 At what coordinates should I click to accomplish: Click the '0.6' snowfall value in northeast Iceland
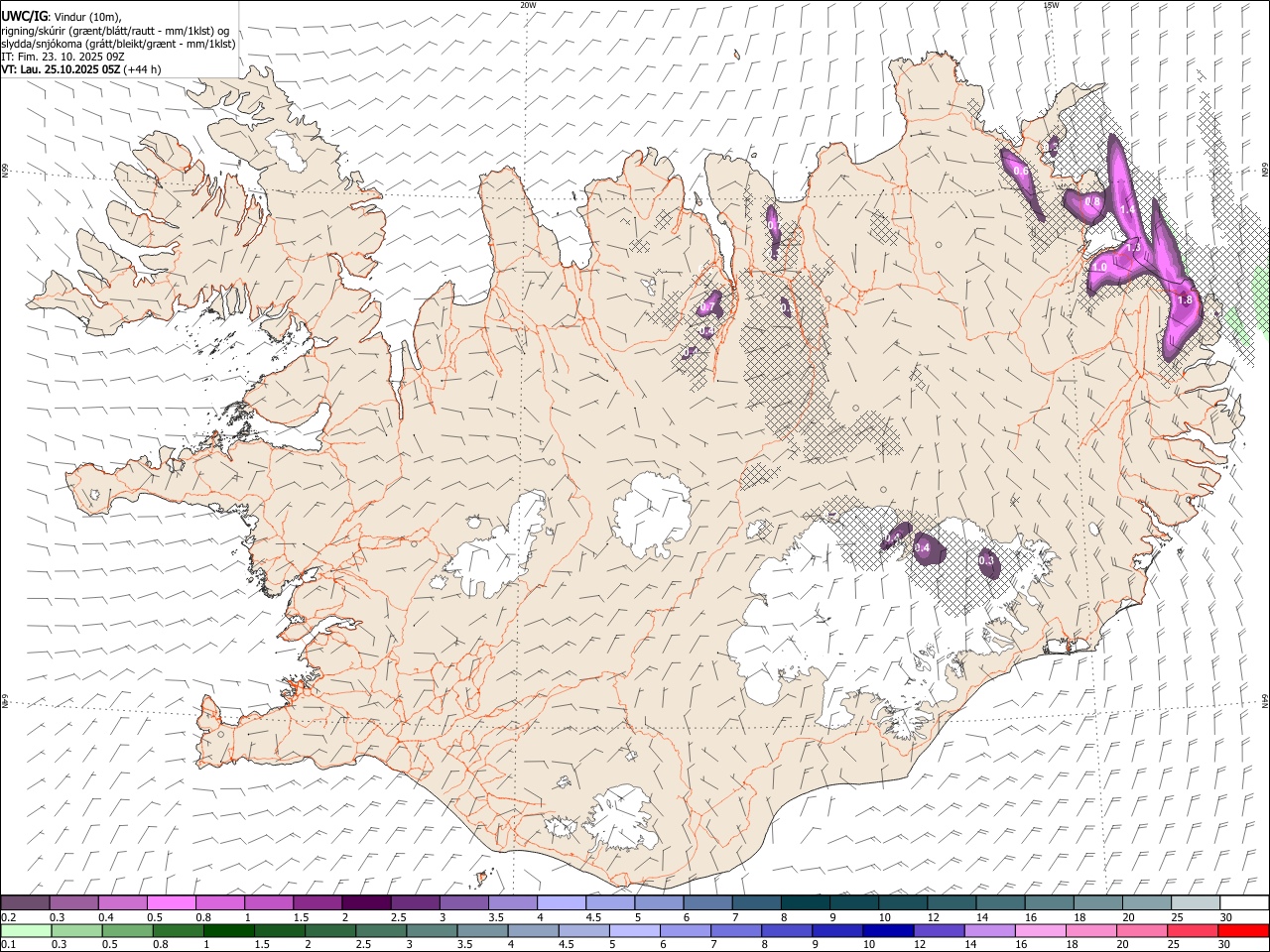tap(1021, 172)
